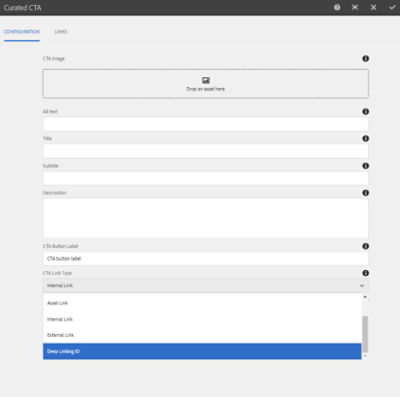400x397 pixels.
Task: Click the image icon in the asset dropzone
Action: click(x=206, y=80)
